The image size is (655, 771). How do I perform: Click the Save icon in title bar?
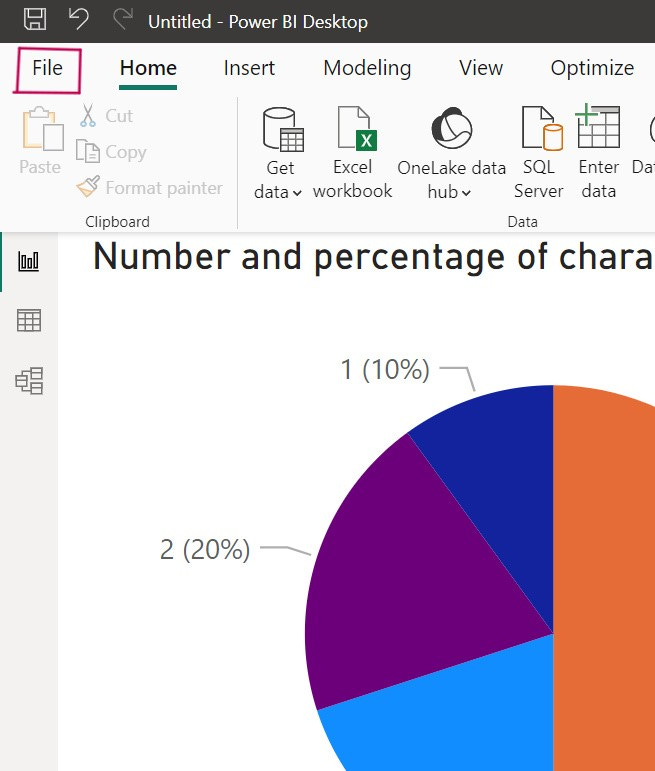pyautogui.click(x=35, y=20)
